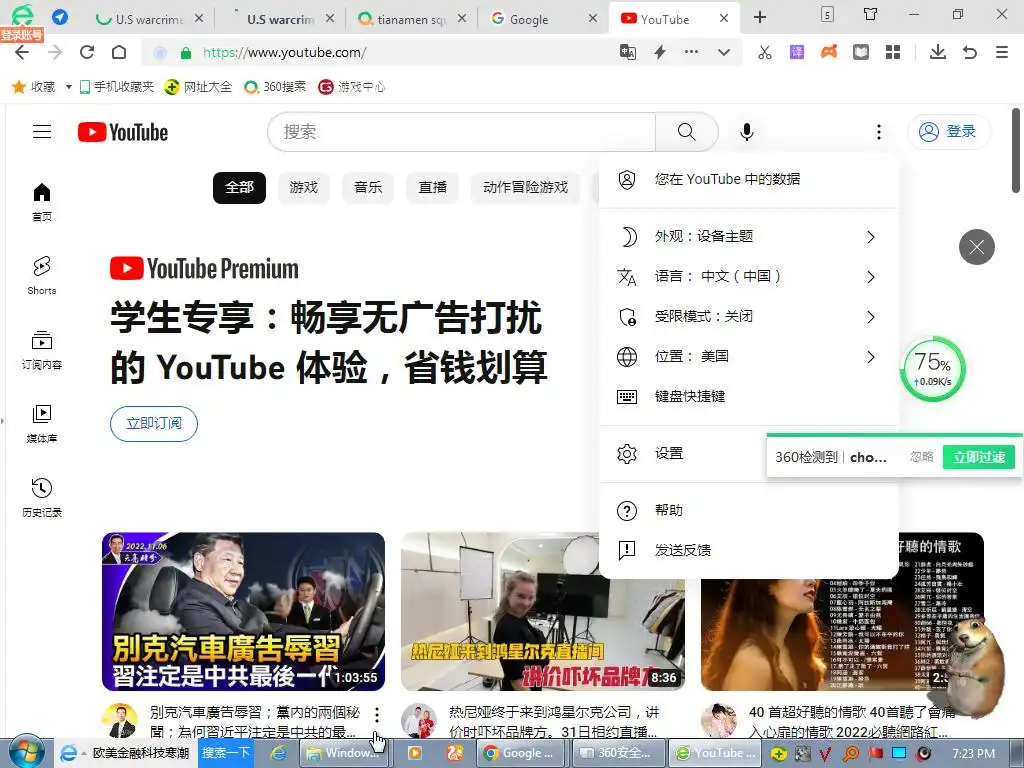Click the 75% speed indicator circle
1024x768 pixels.
933,368
